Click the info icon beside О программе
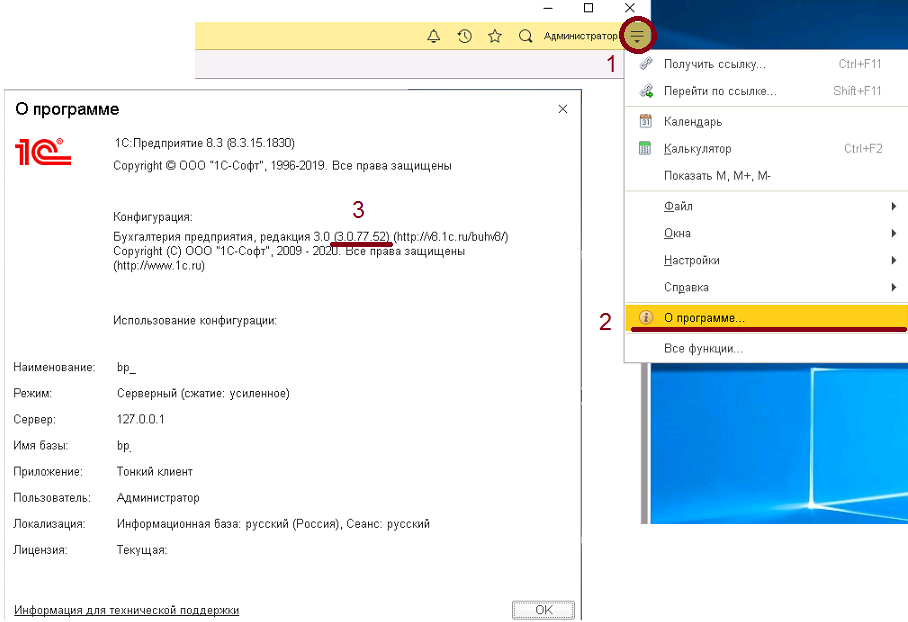The image size is (908, 622). (x=646, y=317)
